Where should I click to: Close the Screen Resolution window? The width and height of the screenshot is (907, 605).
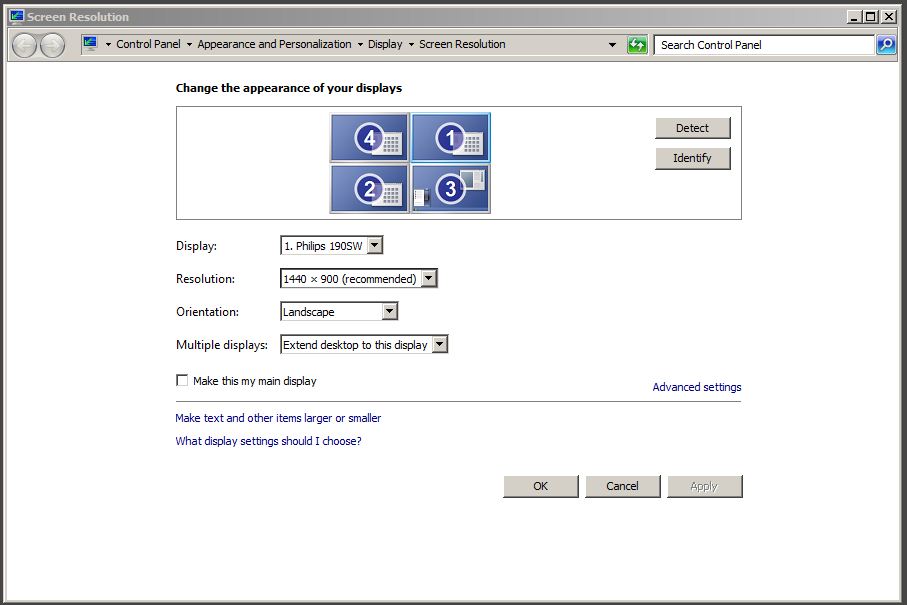tap(889, 17)
